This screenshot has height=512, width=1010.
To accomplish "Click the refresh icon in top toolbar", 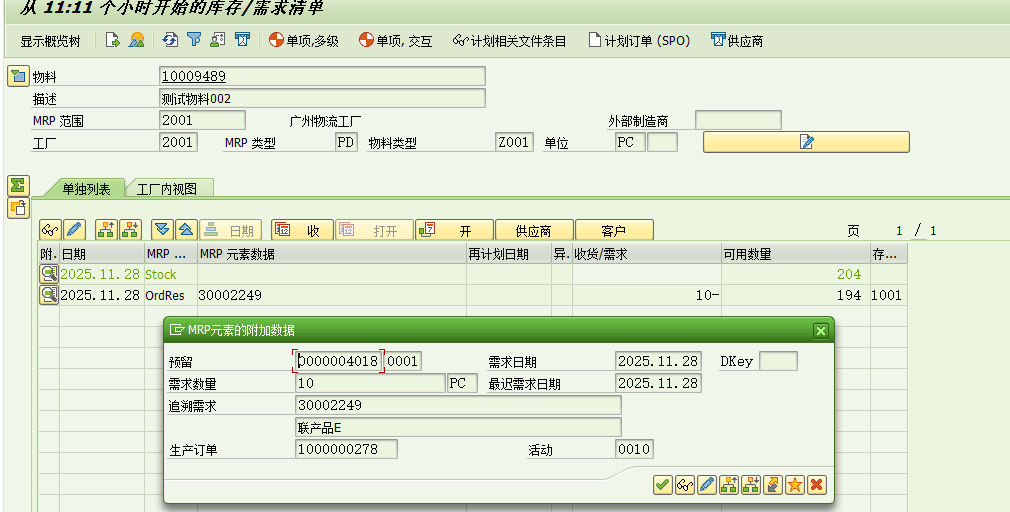I will point(170,41).
